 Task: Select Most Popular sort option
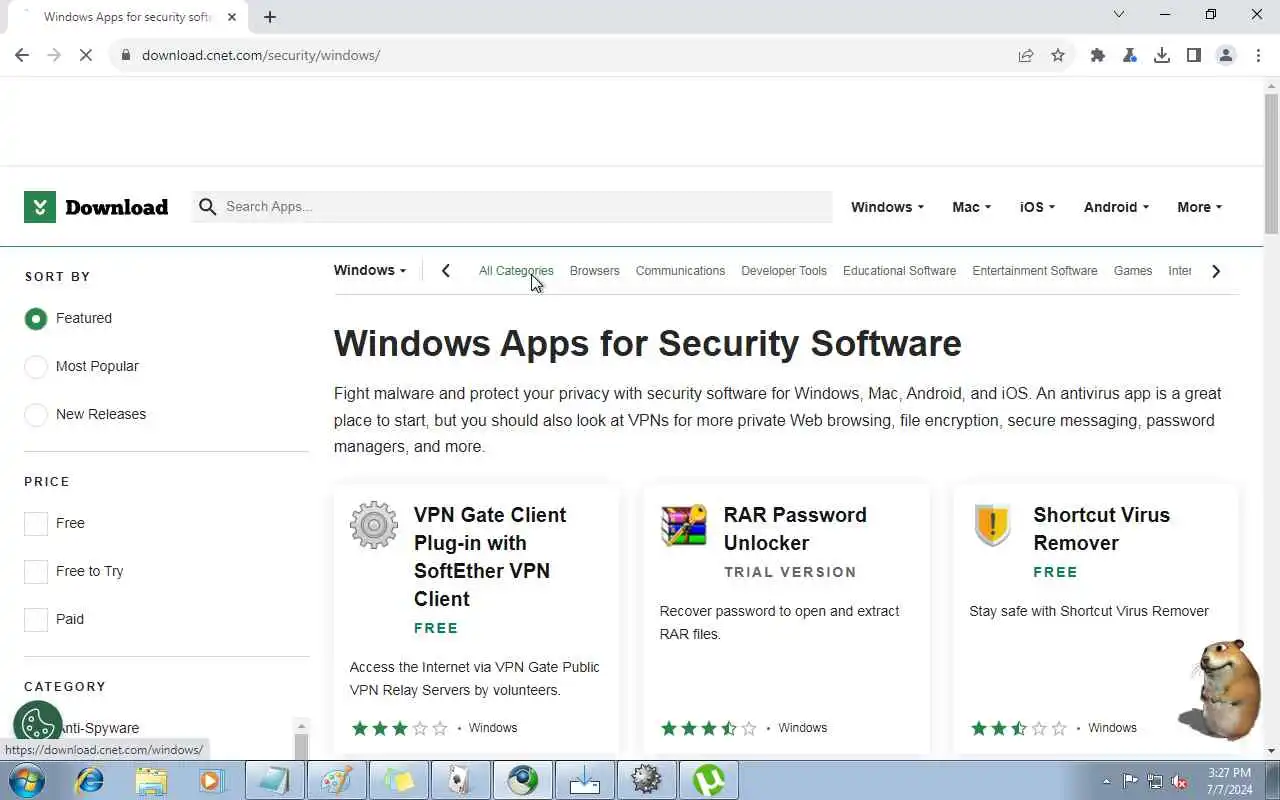click(36, 366)
